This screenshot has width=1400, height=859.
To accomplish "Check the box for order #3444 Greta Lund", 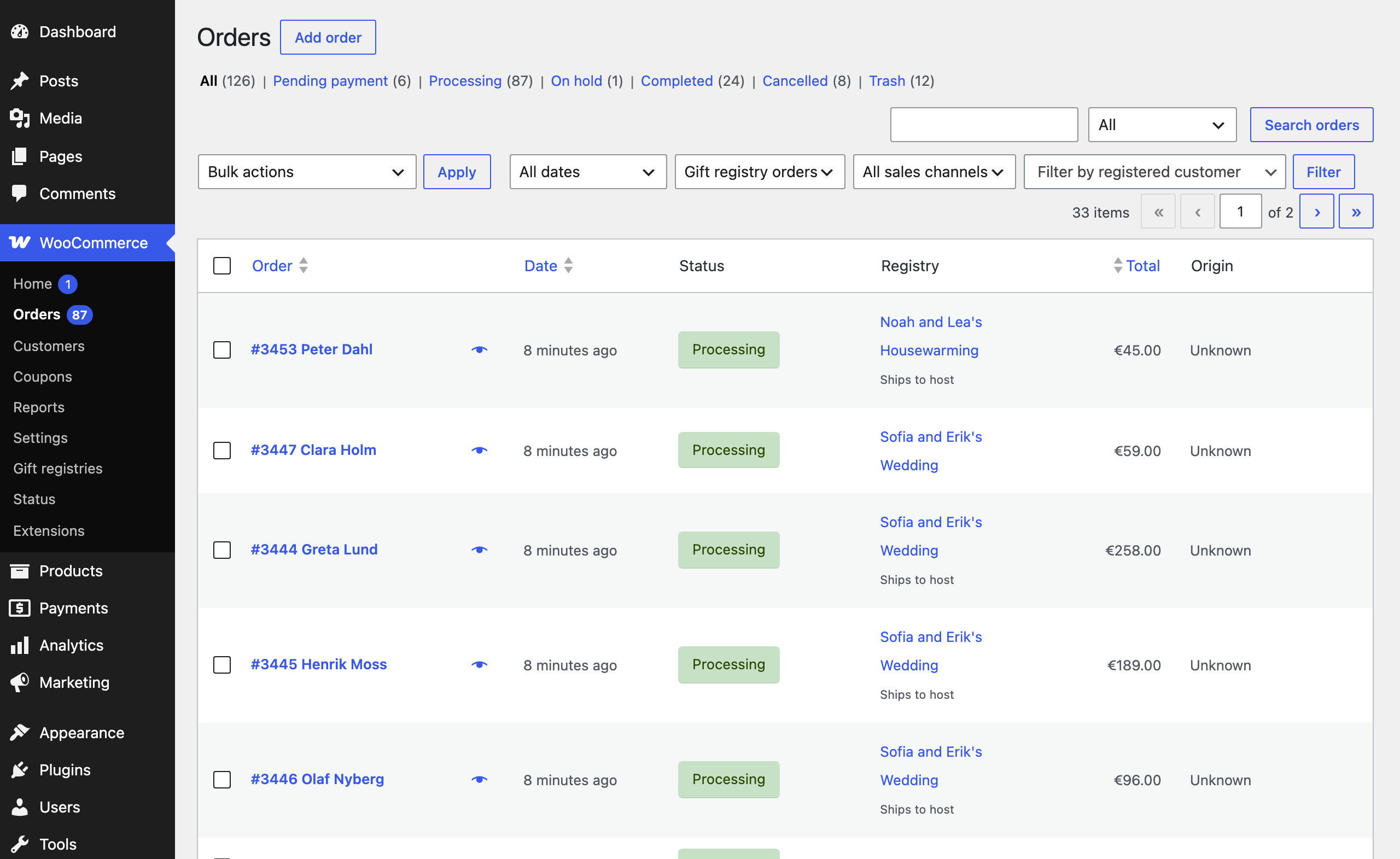I will pyautogui.click(x=222, y=550).
